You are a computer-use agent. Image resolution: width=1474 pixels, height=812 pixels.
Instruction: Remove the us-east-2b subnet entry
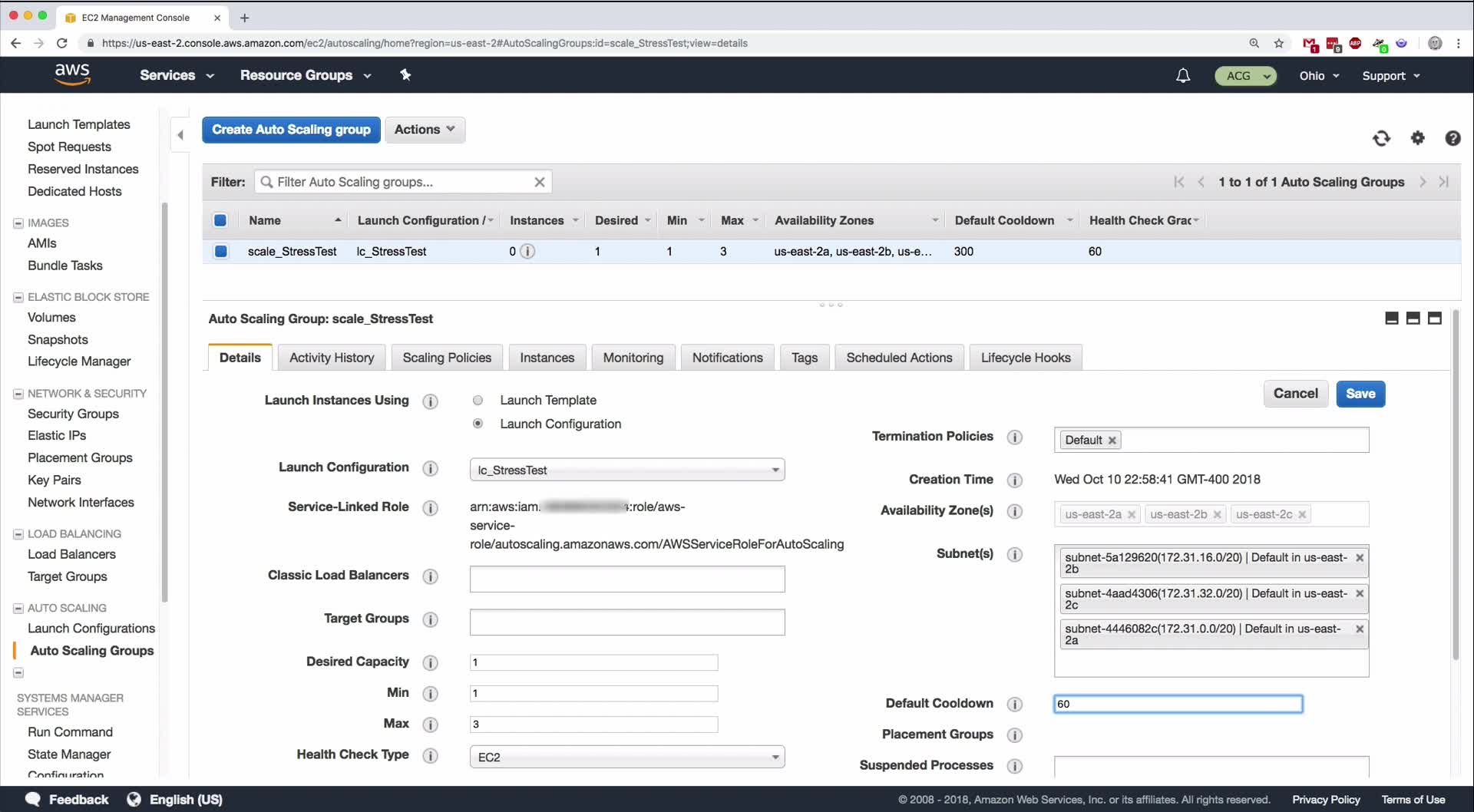pyautogui.click(x=1360, y=558)
